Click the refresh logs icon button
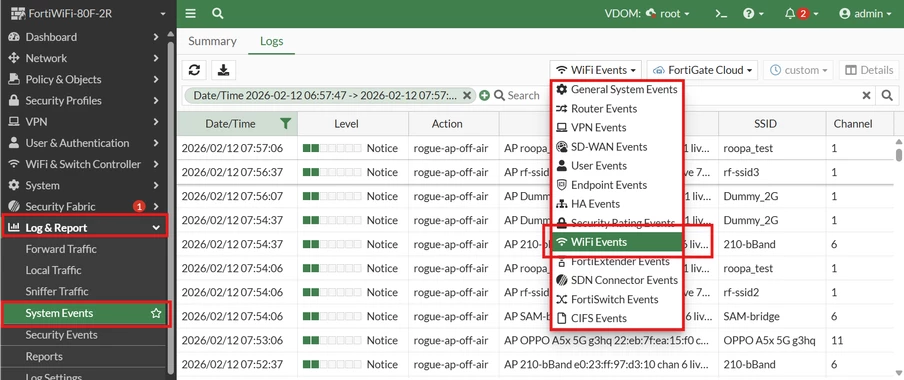904x380 pixels. point(194,70)
